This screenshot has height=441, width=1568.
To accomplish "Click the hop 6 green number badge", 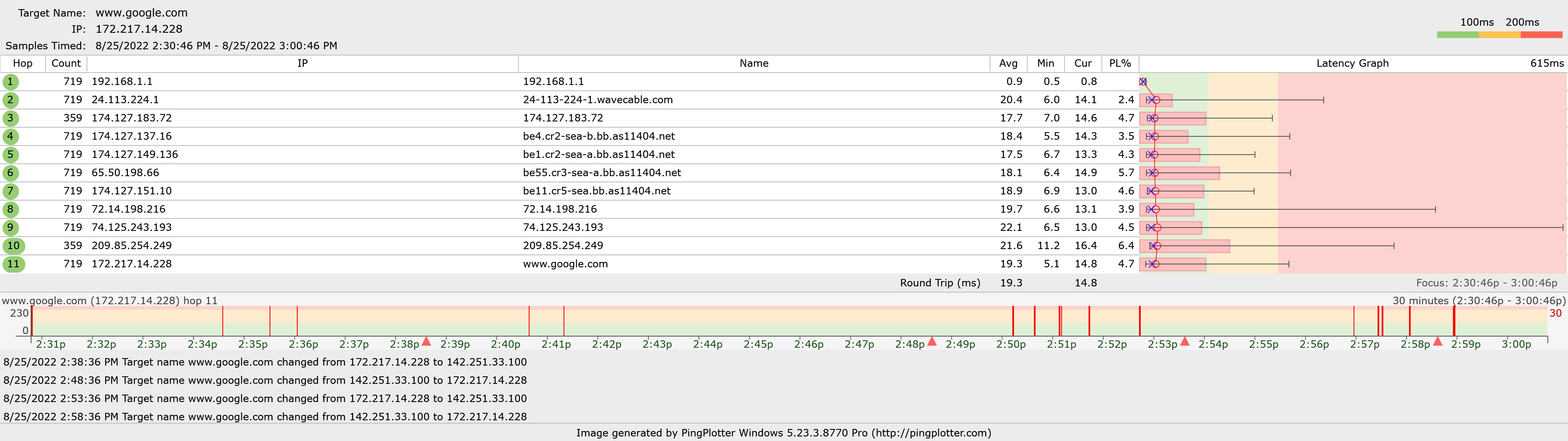I will click(x=10, y=173).
